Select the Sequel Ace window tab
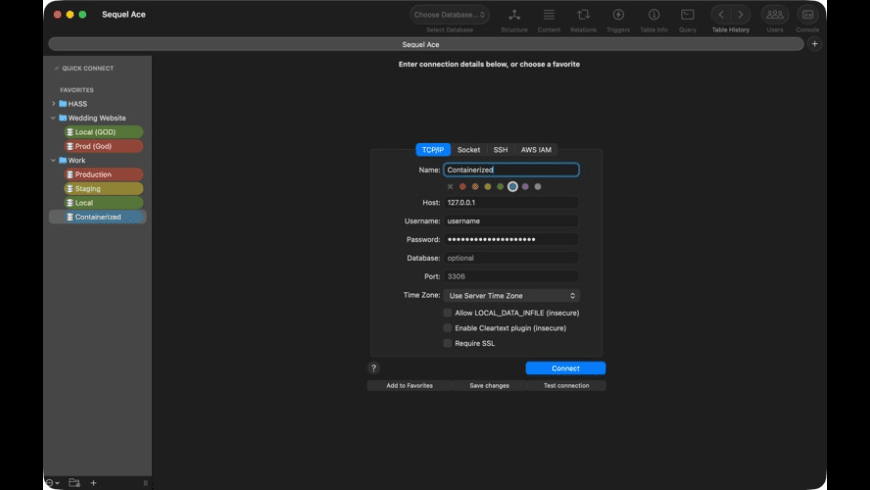This screenshot has width=870, height=490. [426, 44]
